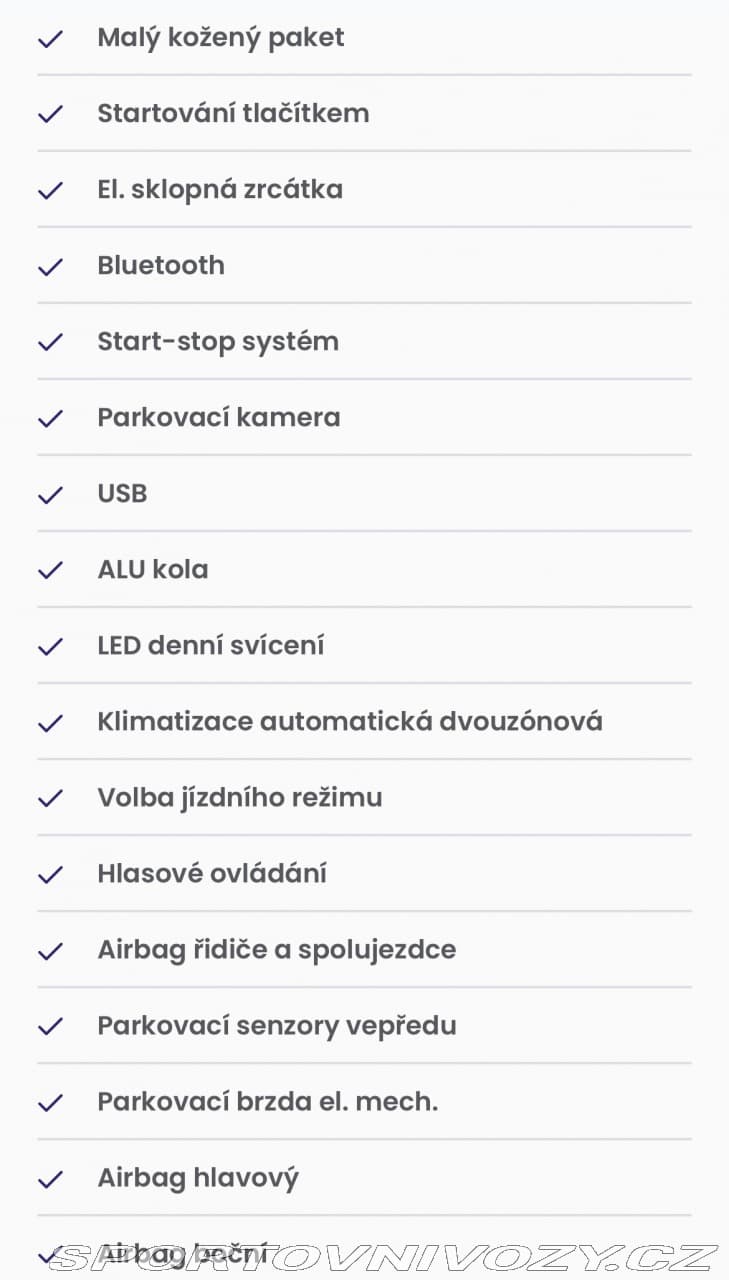The height and width of the screenshot is (1280, 729).
Task: Select Airbag řidiče a spolujezdce item
Action: [364, 949]
